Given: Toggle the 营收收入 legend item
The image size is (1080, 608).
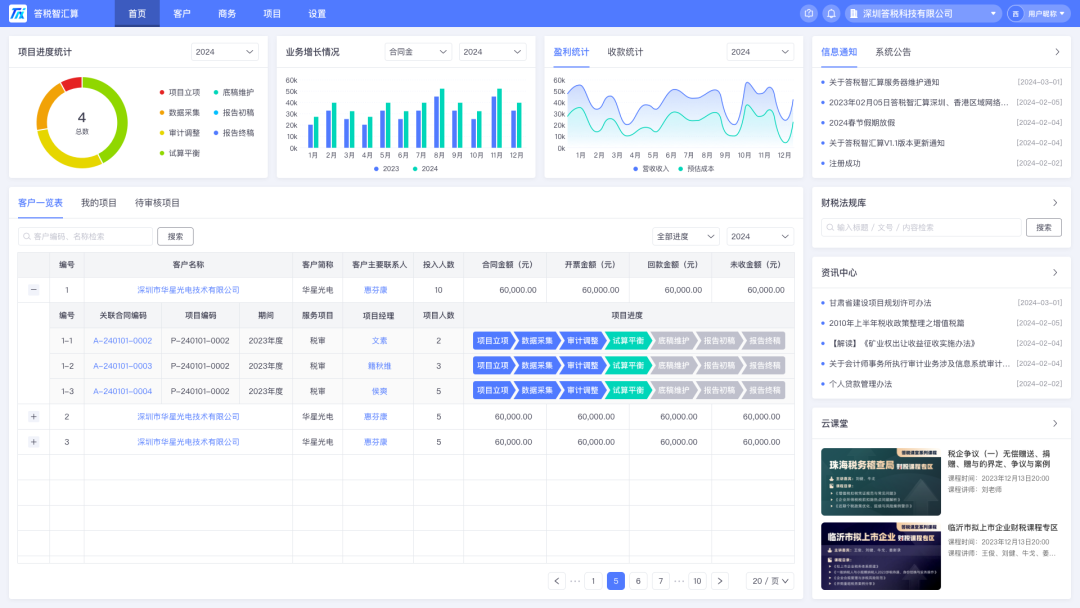Looking at the screenshot, I should click(x=651, y=169).
